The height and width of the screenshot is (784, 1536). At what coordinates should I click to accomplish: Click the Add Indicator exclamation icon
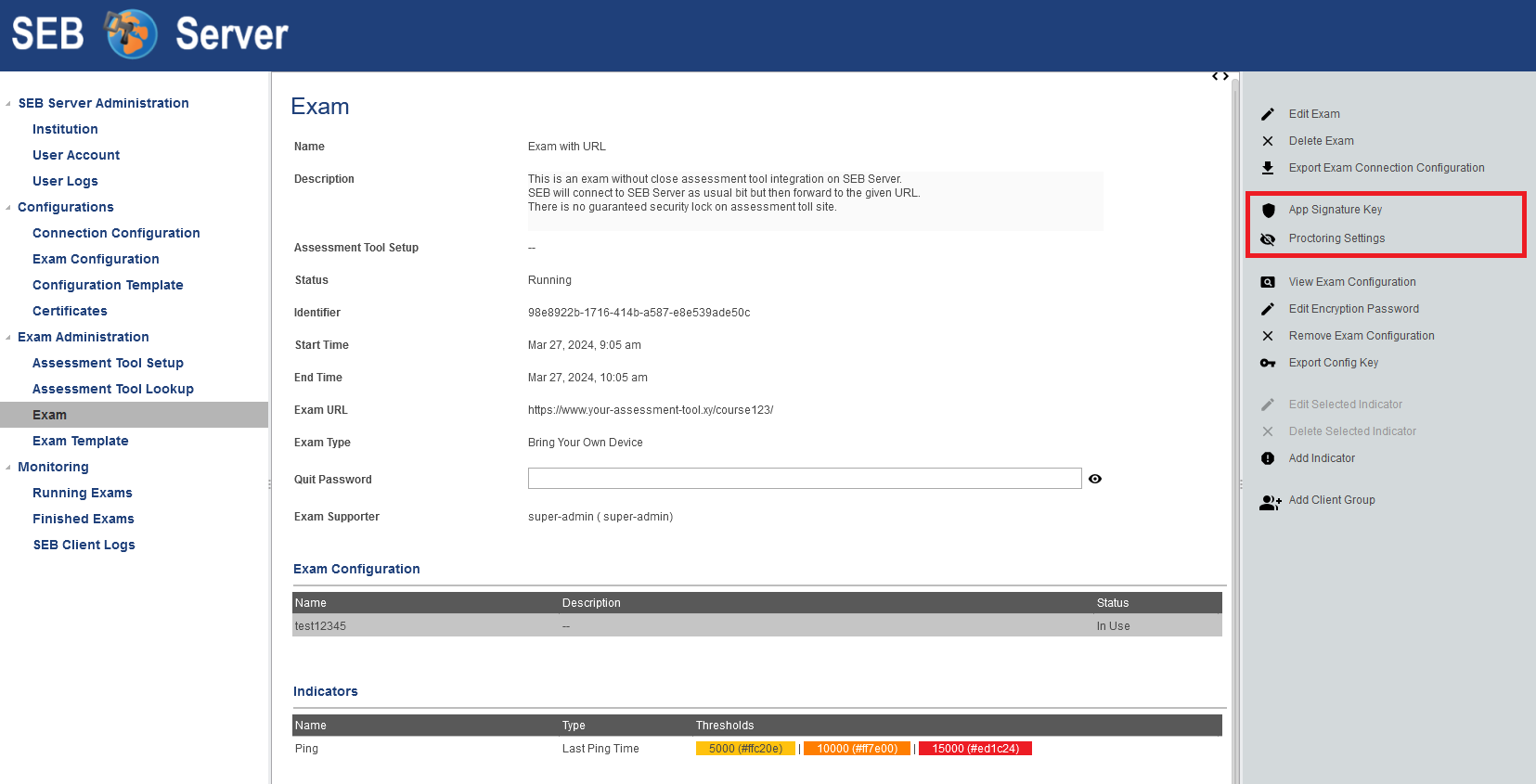[1268, 458]
